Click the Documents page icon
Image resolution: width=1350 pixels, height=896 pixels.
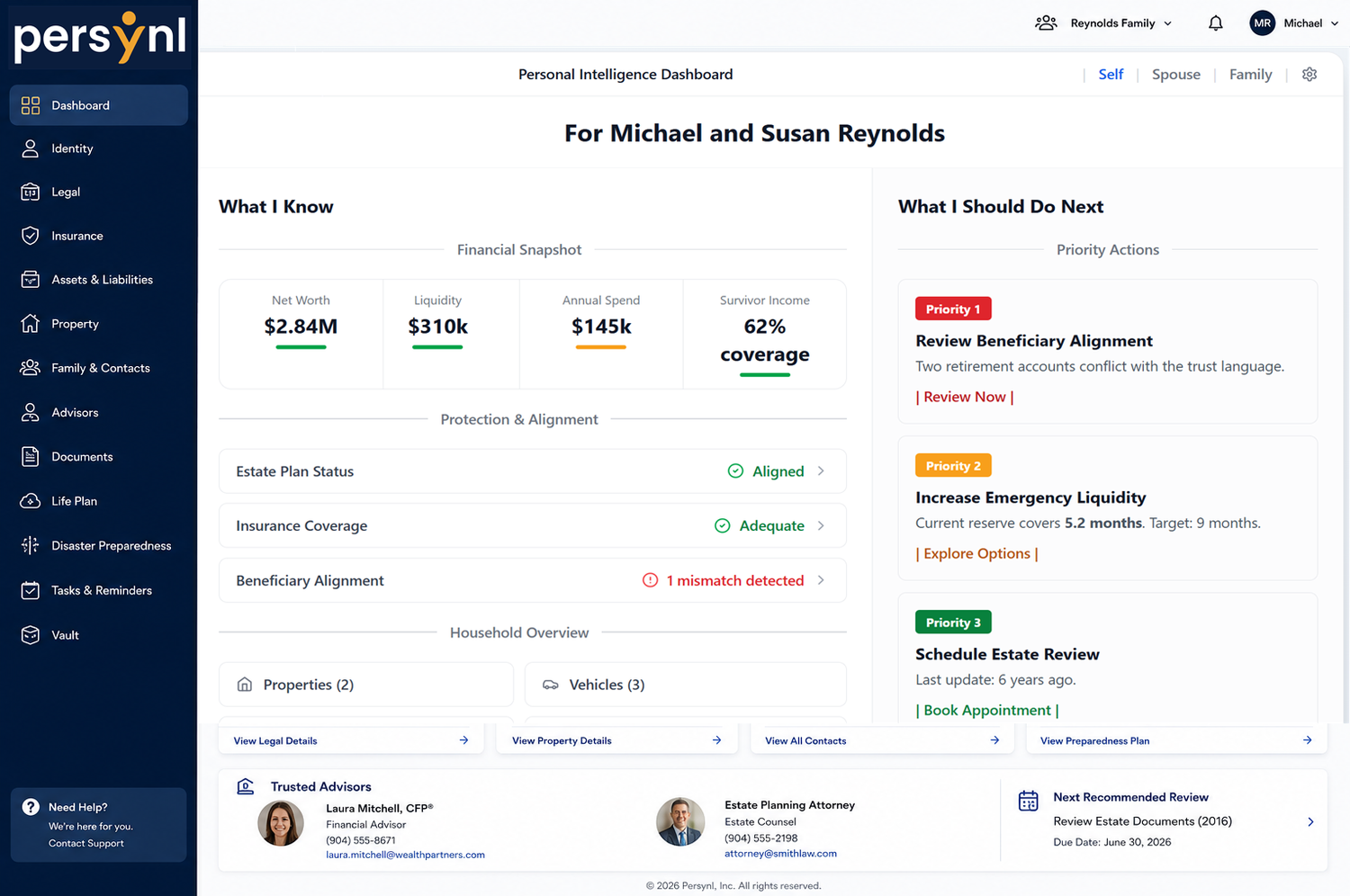[31, 456]
